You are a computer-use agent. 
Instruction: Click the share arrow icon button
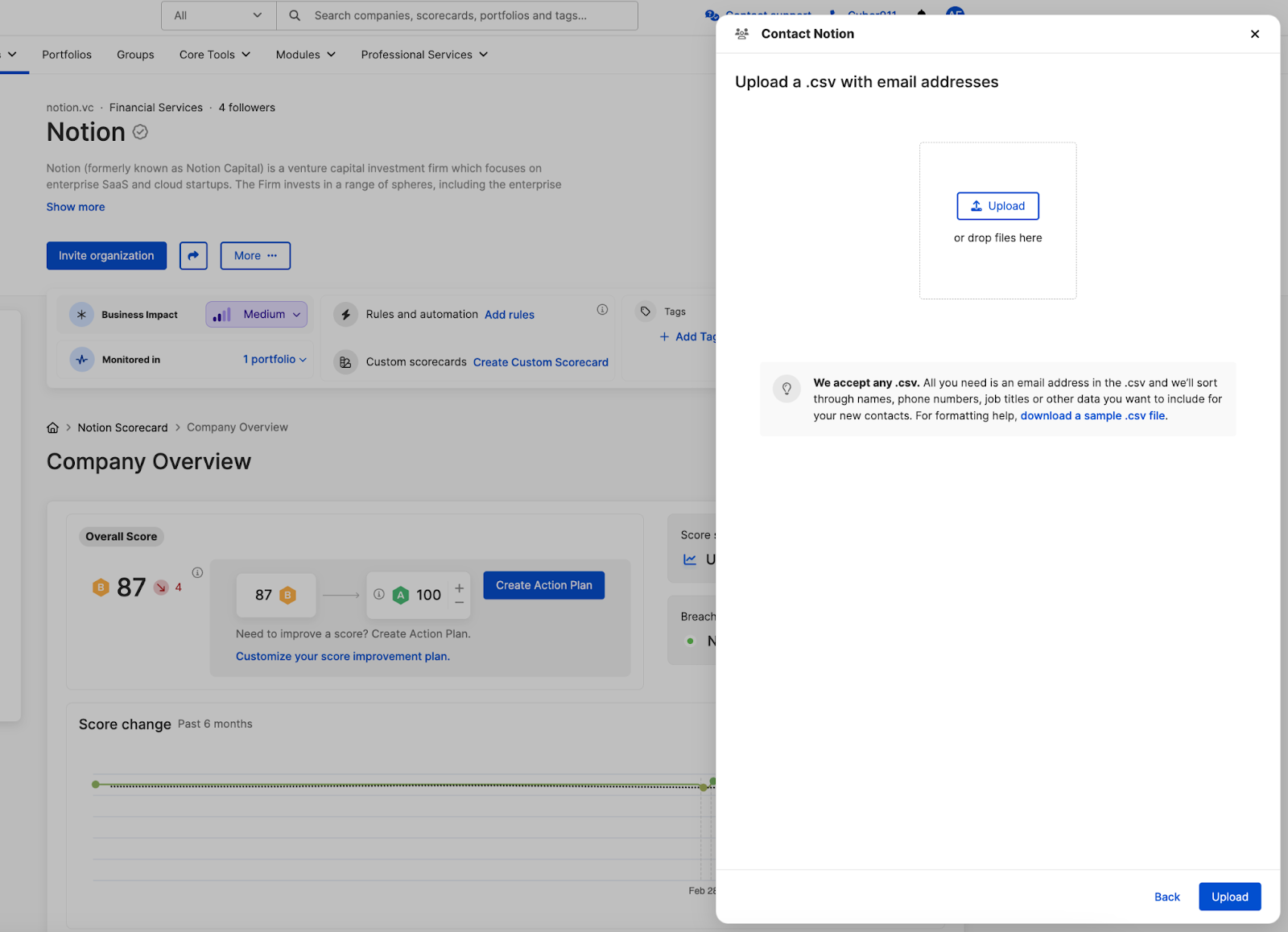coord(193,256)
